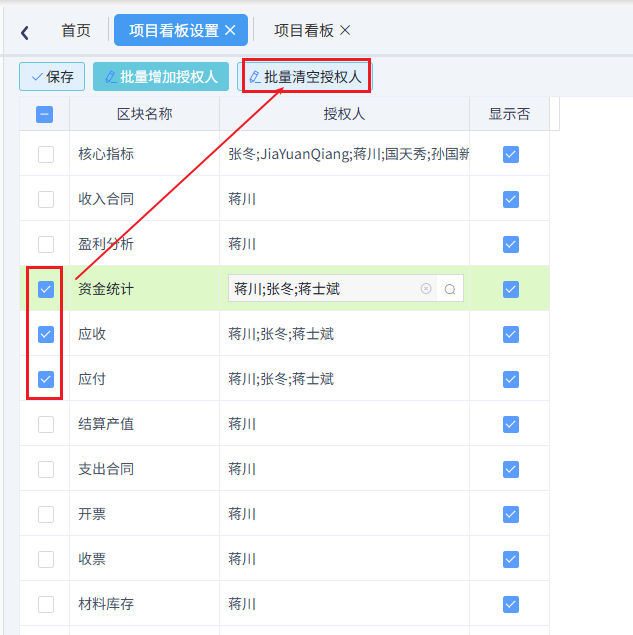Click 授权人 cell 蒋川 in 支出合同 row
Screen dimensions: 633x635
point(344,469)
